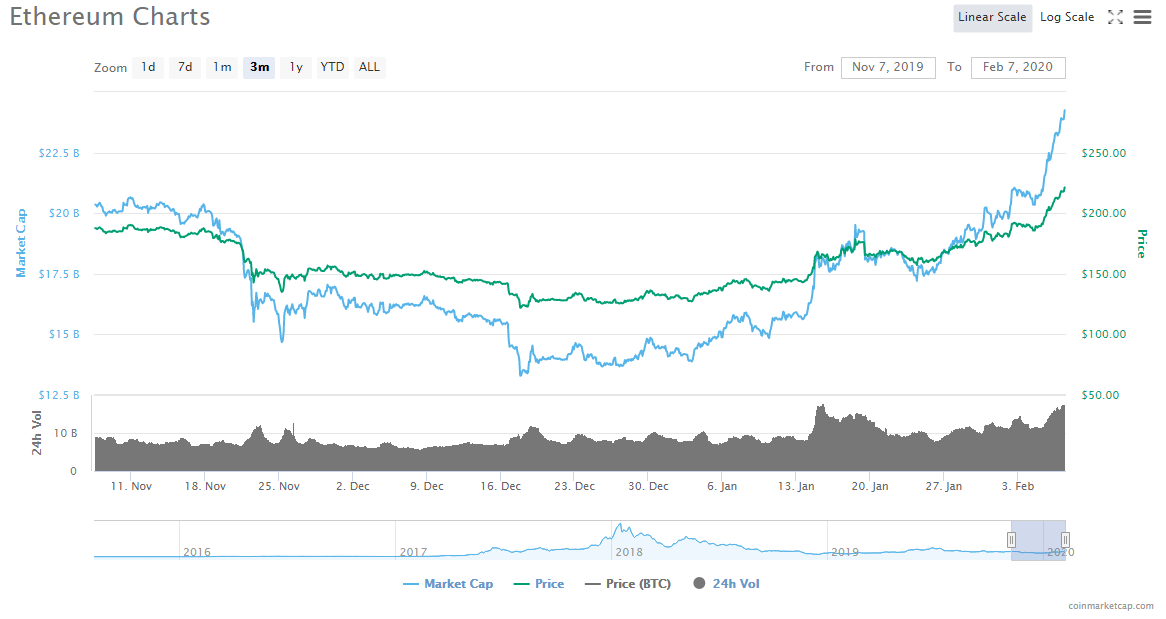The height and width of the screenshot is (619, 1166).
Task: Edit the To date field
Action: (x=1018, y=67)
